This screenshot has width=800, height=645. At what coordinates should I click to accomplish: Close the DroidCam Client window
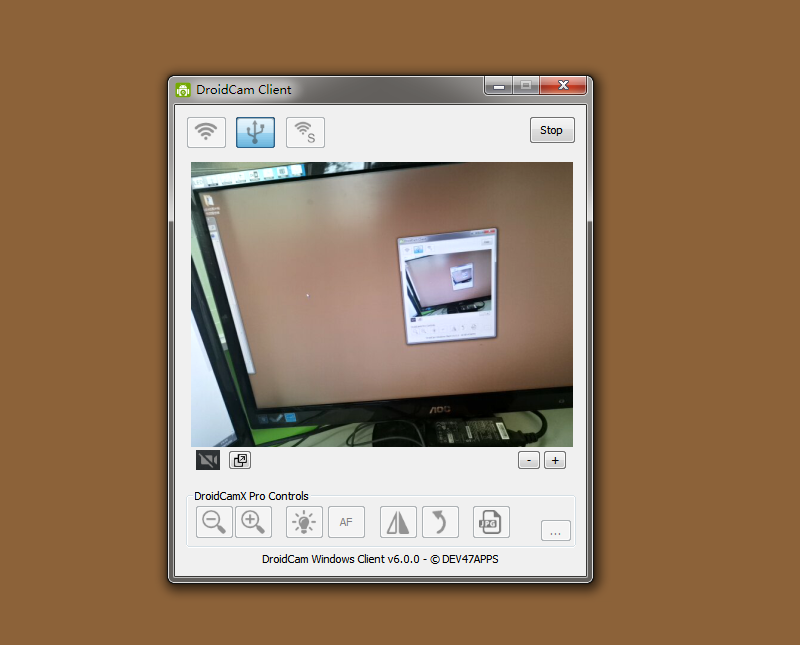[x=563, y=86]
